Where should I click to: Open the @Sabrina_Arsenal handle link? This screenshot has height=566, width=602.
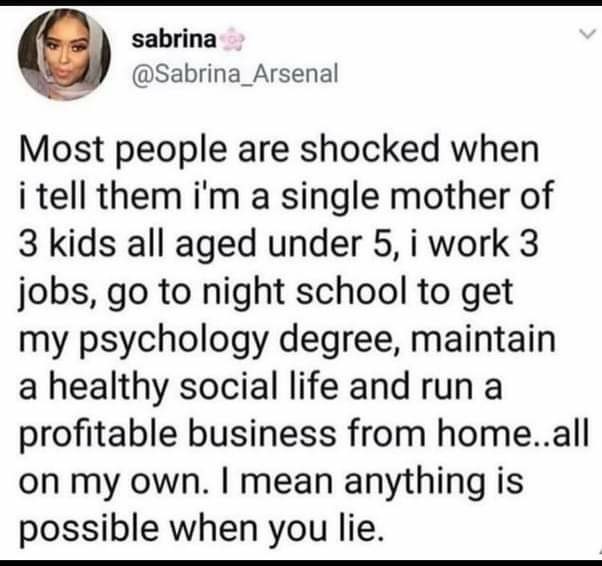235,74
